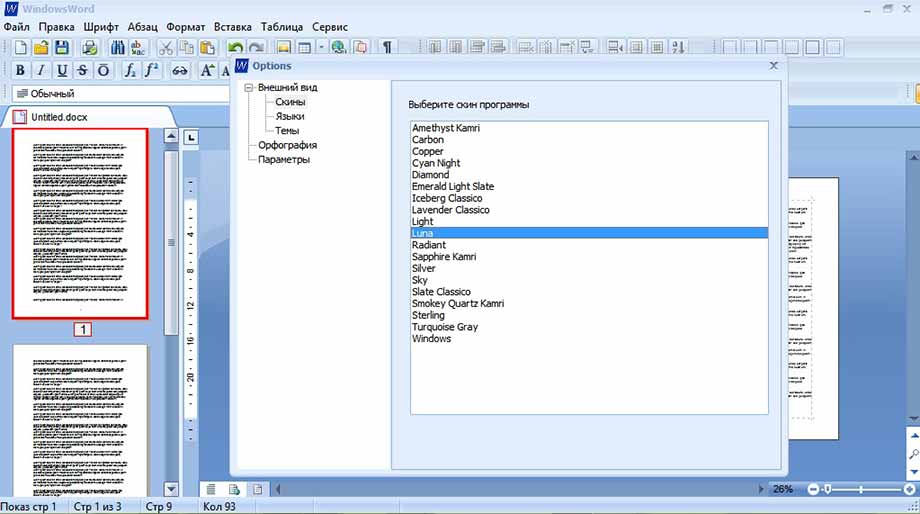Viewport: 920px width, 514px height.
Task: Open the table dropdown arrow in the toolbar
Action: pos(321,48)
